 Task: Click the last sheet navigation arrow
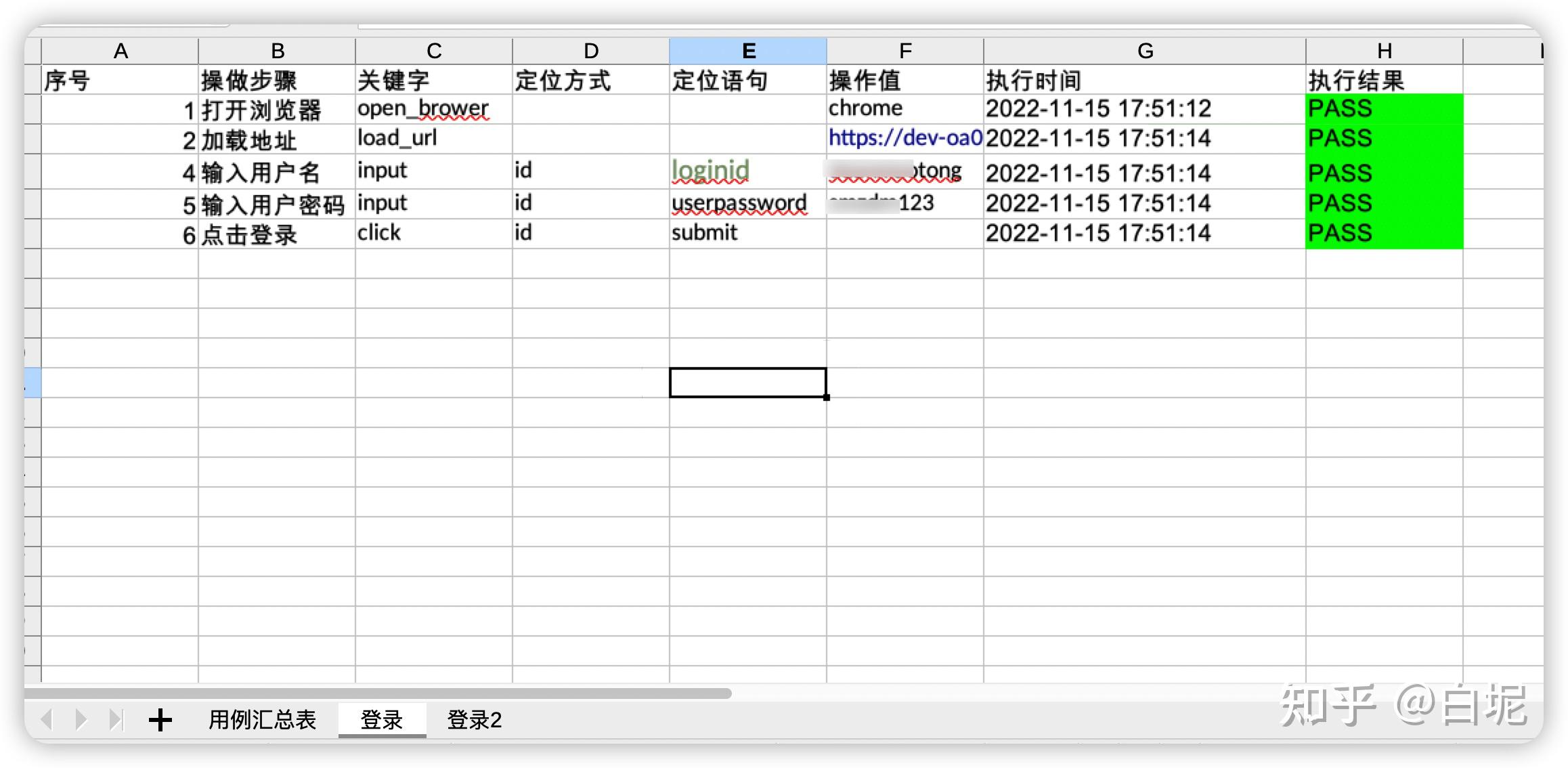(x=116, y=719)
